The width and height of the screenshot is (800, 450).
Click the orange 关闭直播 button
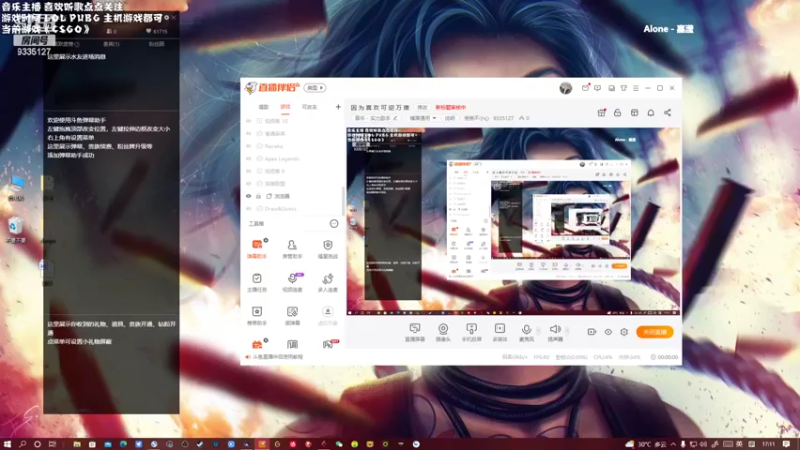655,332
